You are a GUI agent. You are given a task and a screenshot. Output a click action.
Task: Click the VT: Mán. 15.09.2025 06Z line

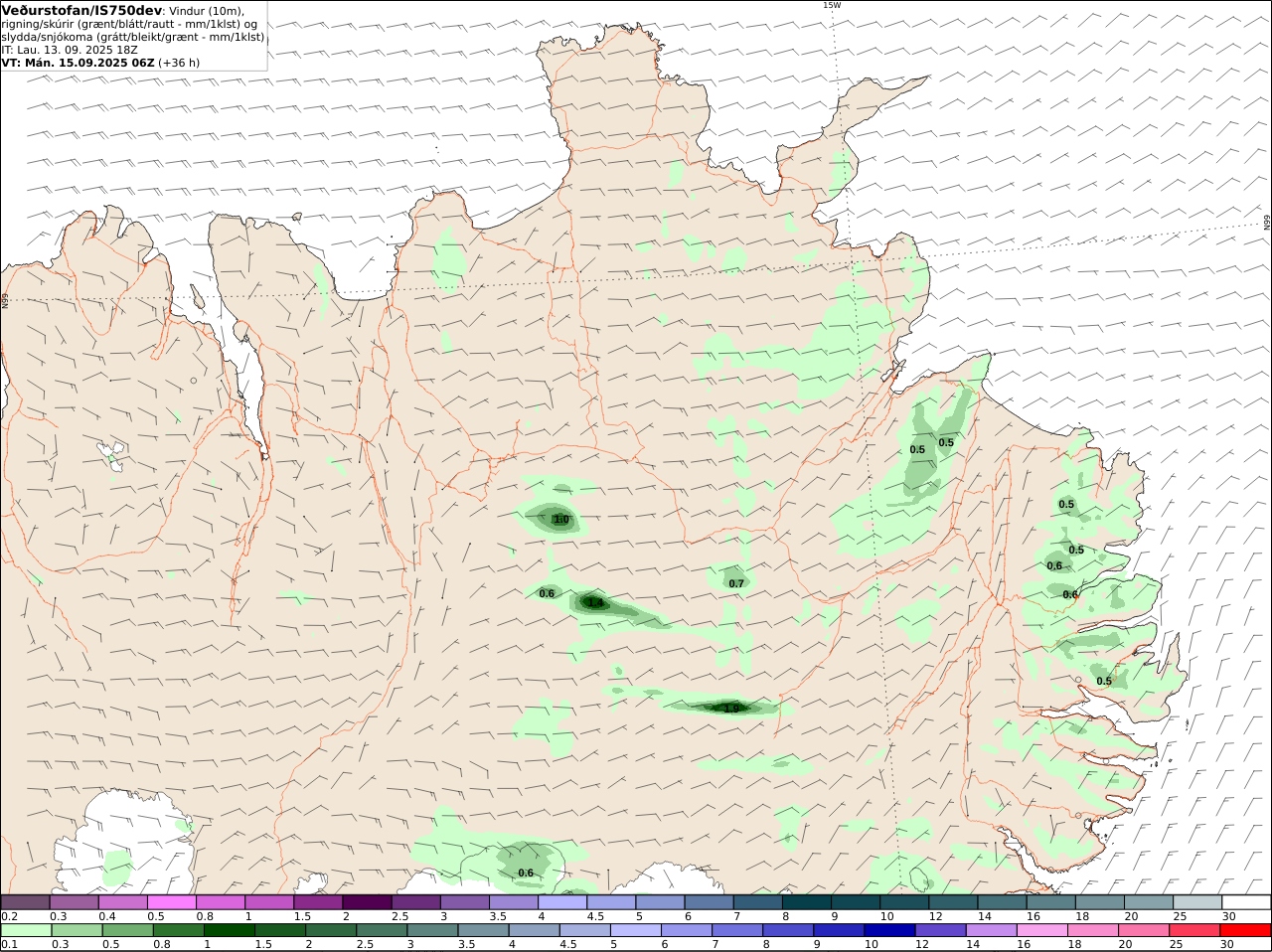(x=78, y=62)
